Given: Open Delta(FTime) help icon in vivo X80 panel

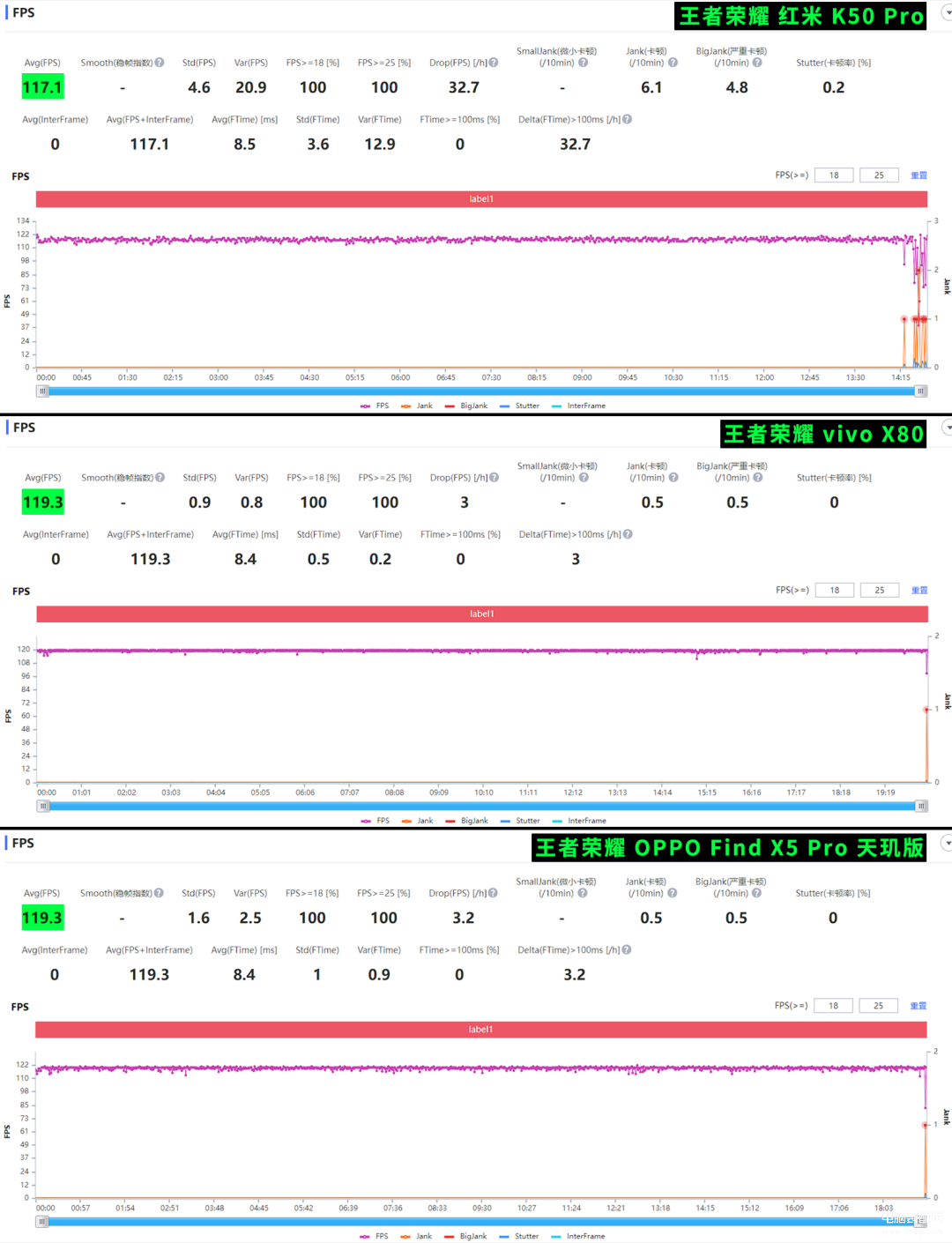Looking at the screenshot, I should click(628, 534).
